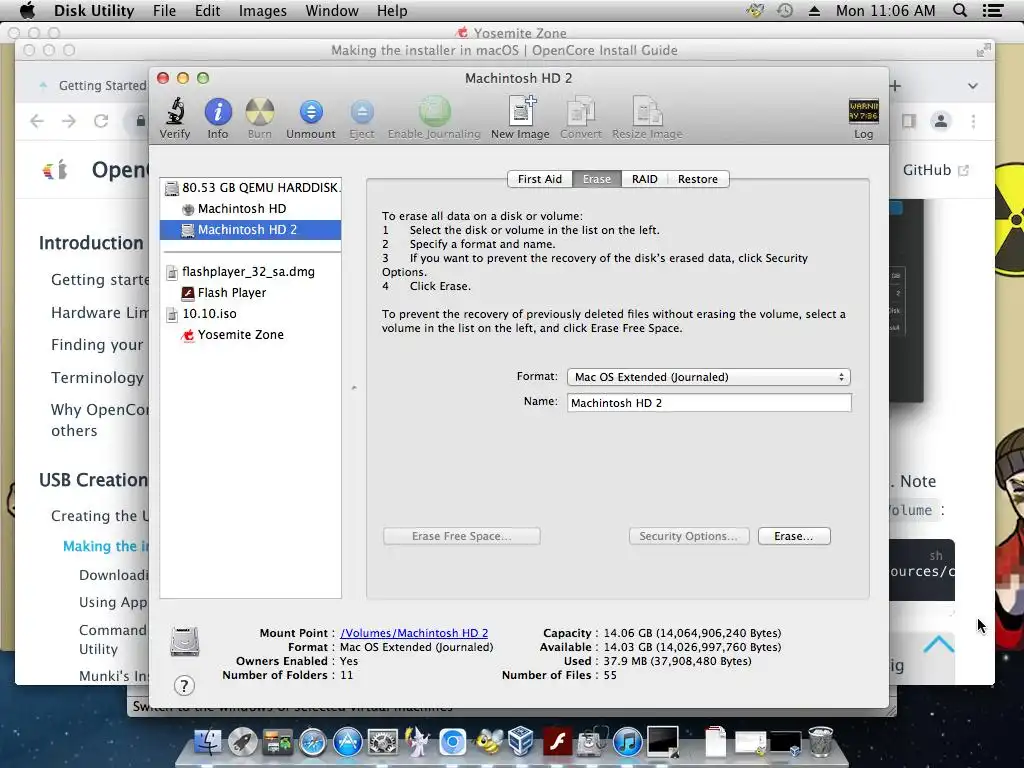Open VirtualBox cube icon in Dock

(x=522, y=742)
